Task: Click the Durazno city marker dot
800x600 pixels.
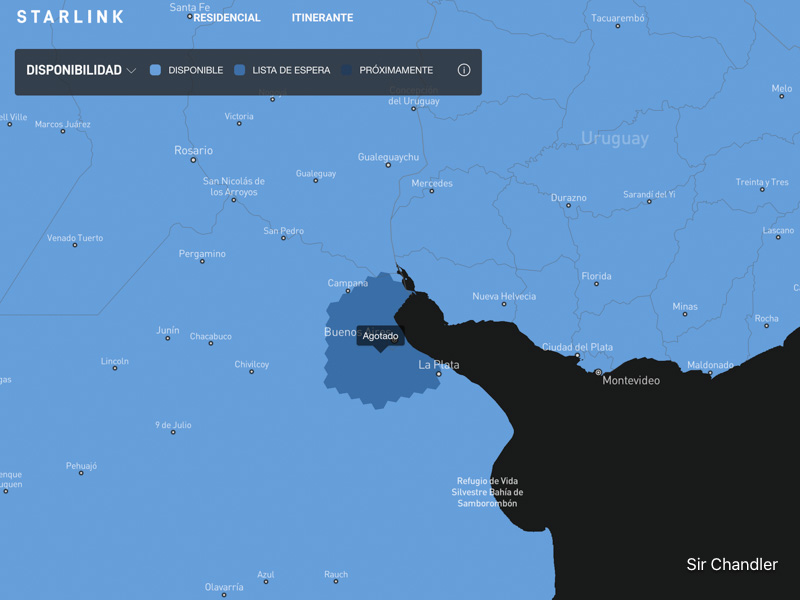Action: point(569,206)
